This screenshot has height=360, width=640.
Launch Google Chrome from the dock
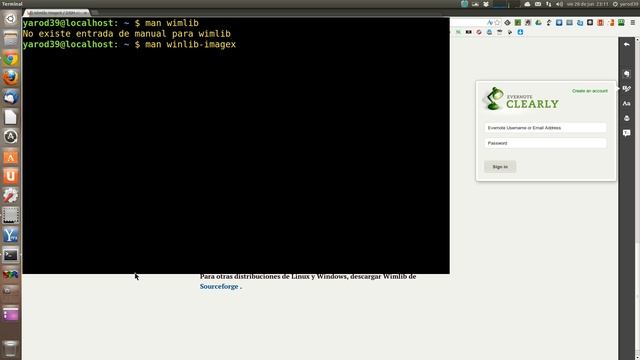coord(11,59)
